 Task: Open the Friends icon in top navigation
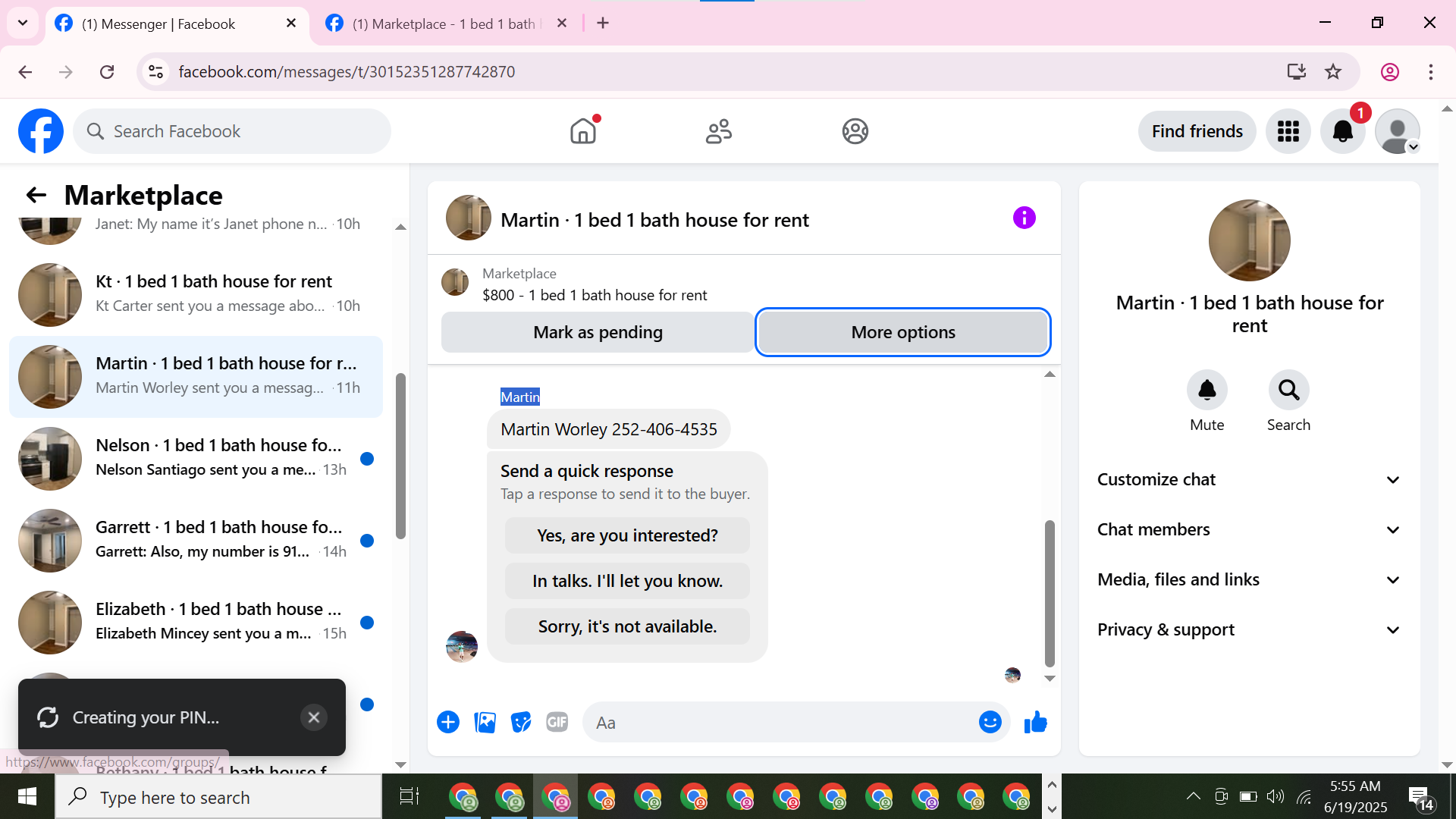click(719, 131)
